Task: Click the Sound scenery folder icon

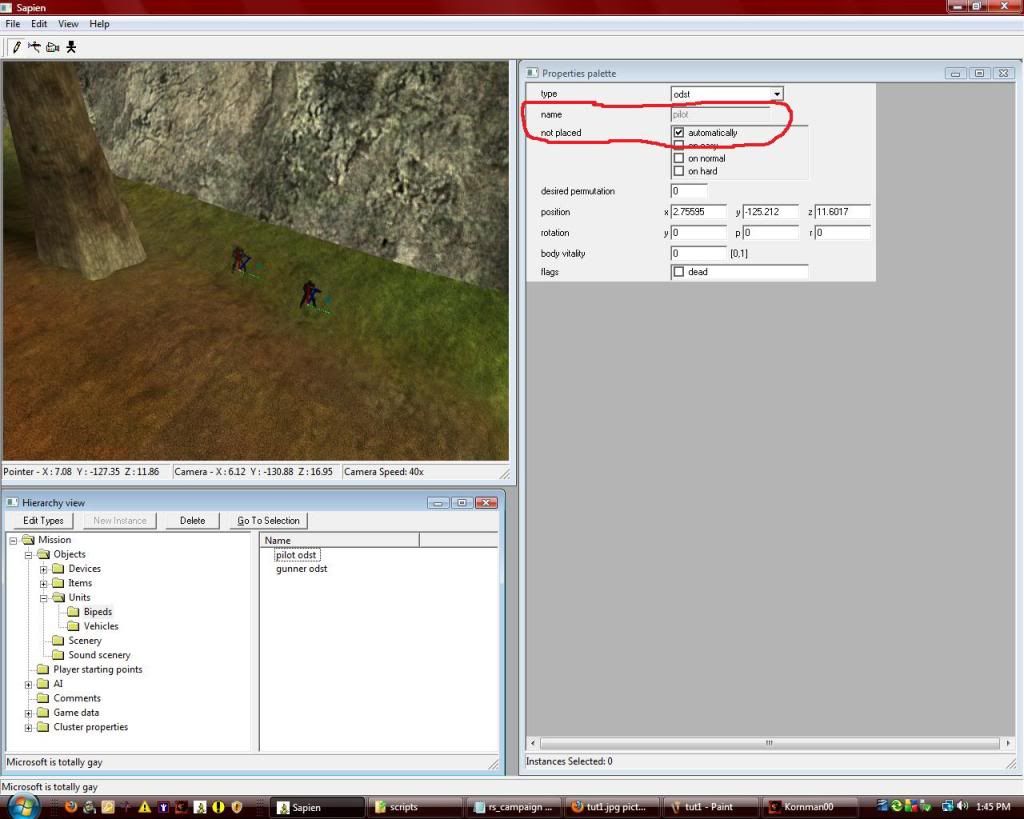Action: 58,655
